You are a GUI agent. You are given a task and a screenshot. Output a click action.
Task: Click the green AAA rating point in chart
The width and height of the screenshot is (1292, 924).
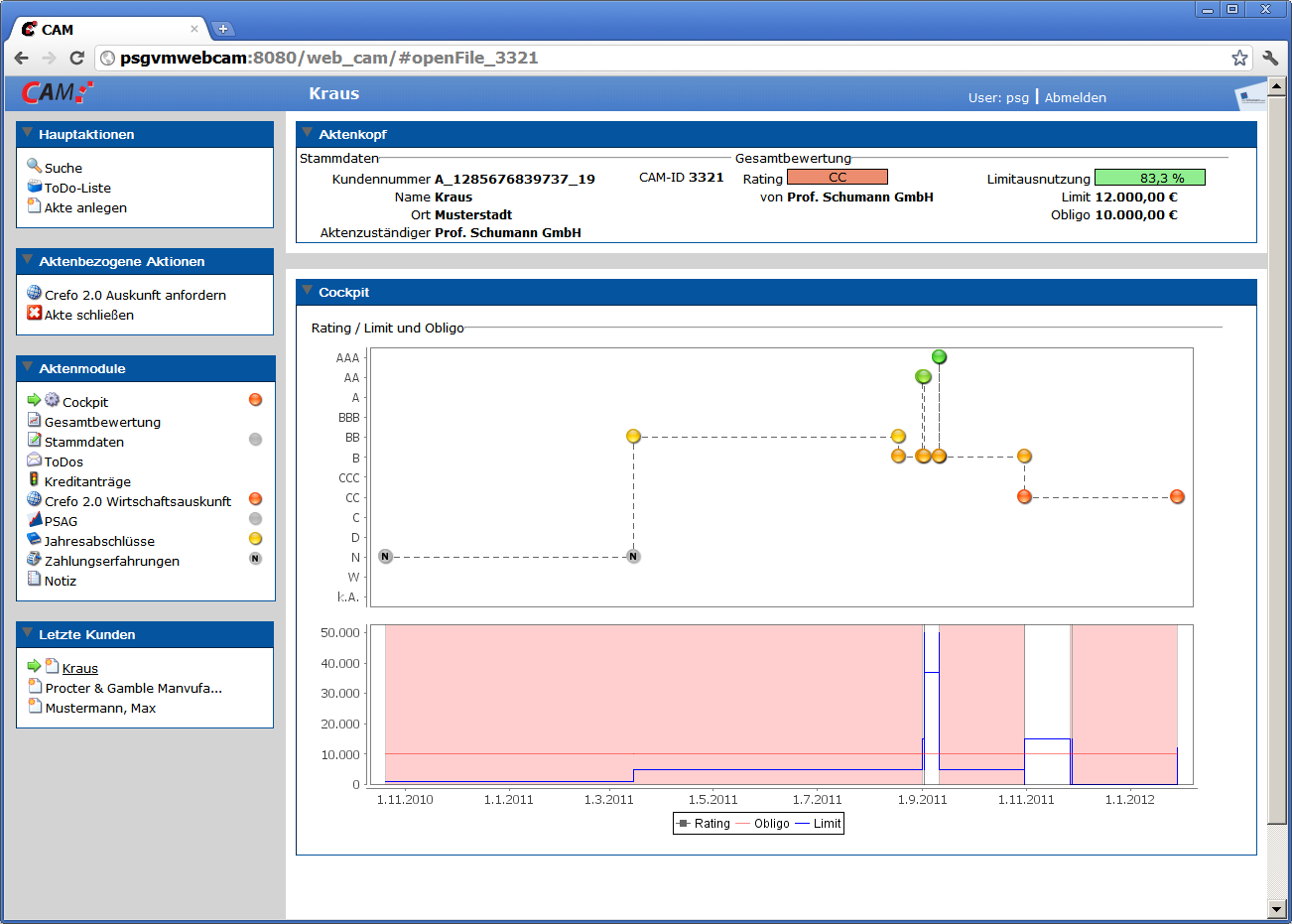tap(939, 356)
